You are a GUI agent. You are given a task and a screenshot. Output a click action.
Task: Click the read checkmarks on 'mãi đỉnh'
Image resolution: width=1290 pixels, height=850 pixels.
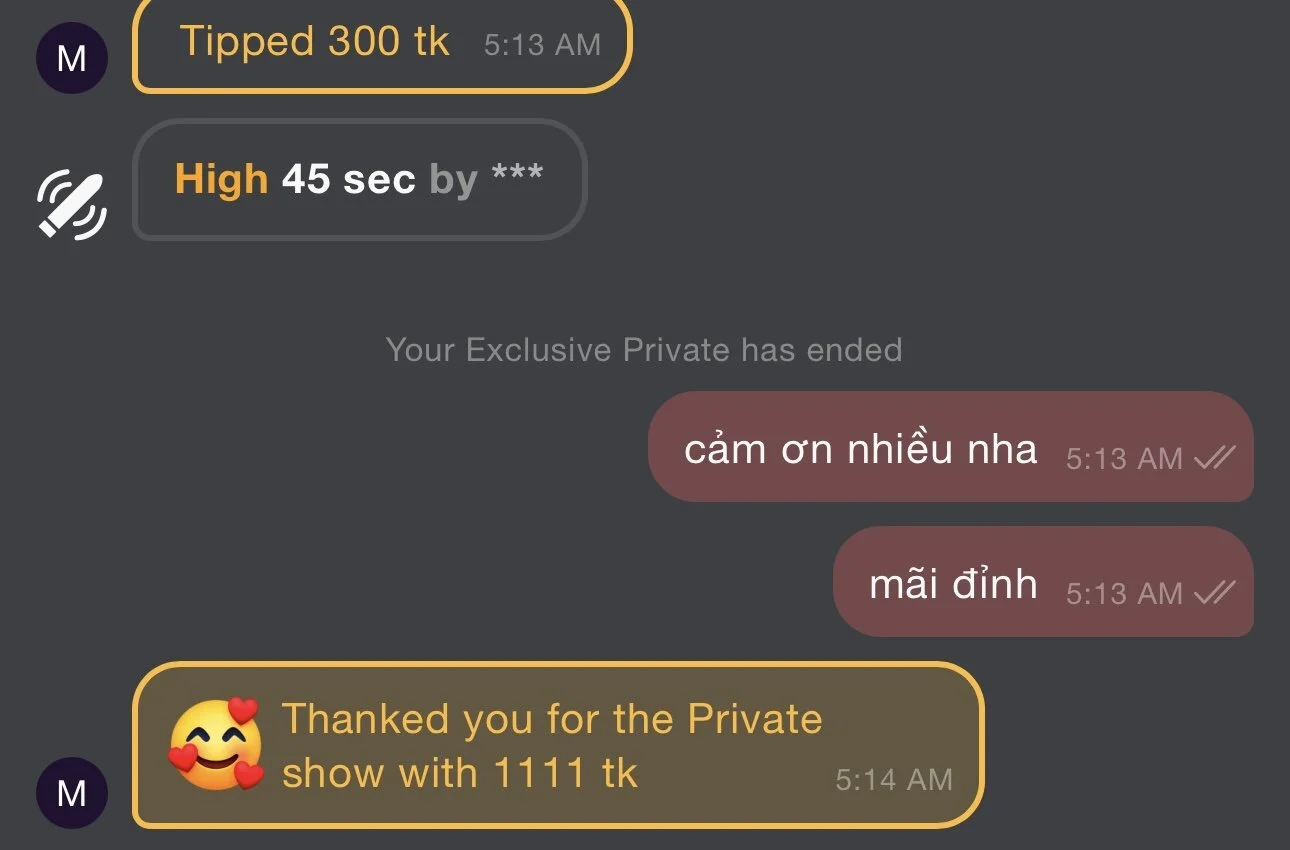click(1214, 593)
